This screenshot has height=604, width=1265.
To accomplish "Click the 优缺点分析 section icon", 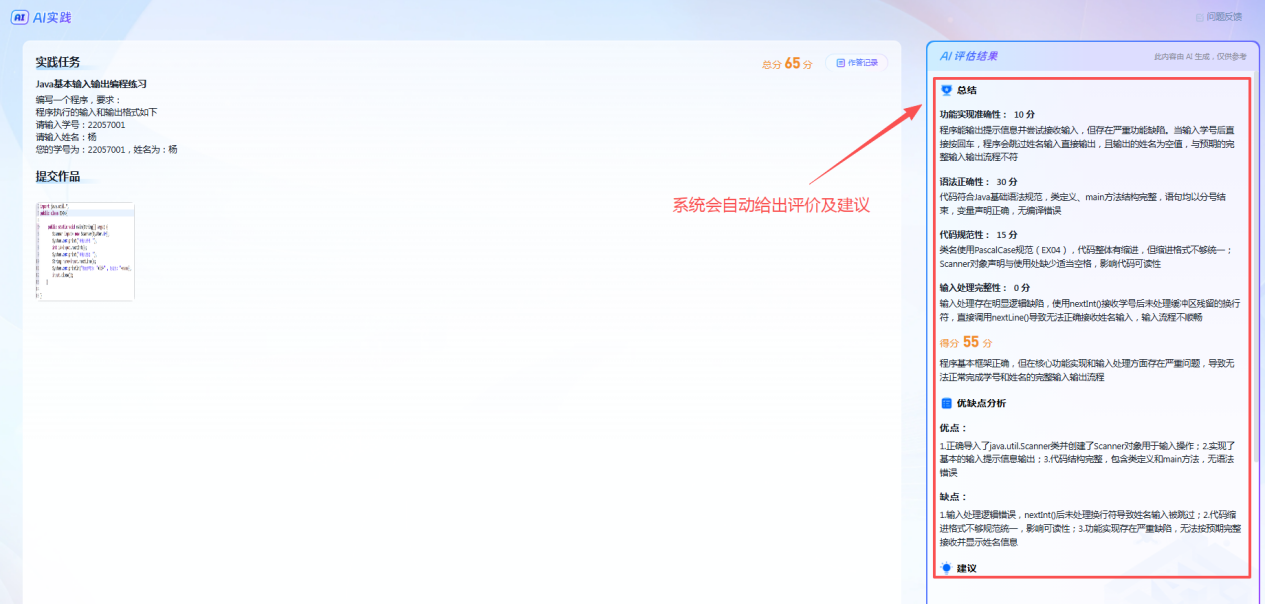I will (946, 403).
